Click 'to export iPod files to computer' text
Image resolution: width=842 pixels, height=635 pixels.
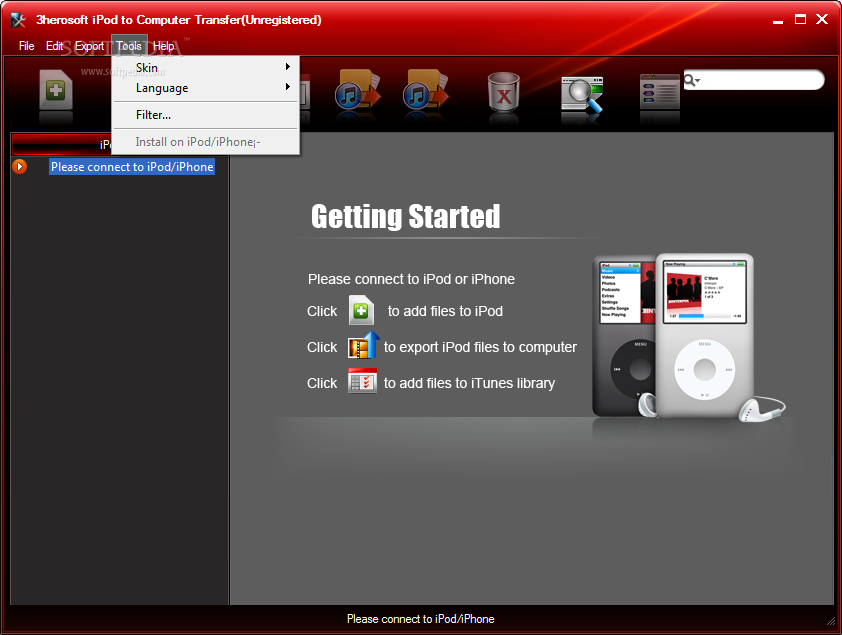point(480,347)
